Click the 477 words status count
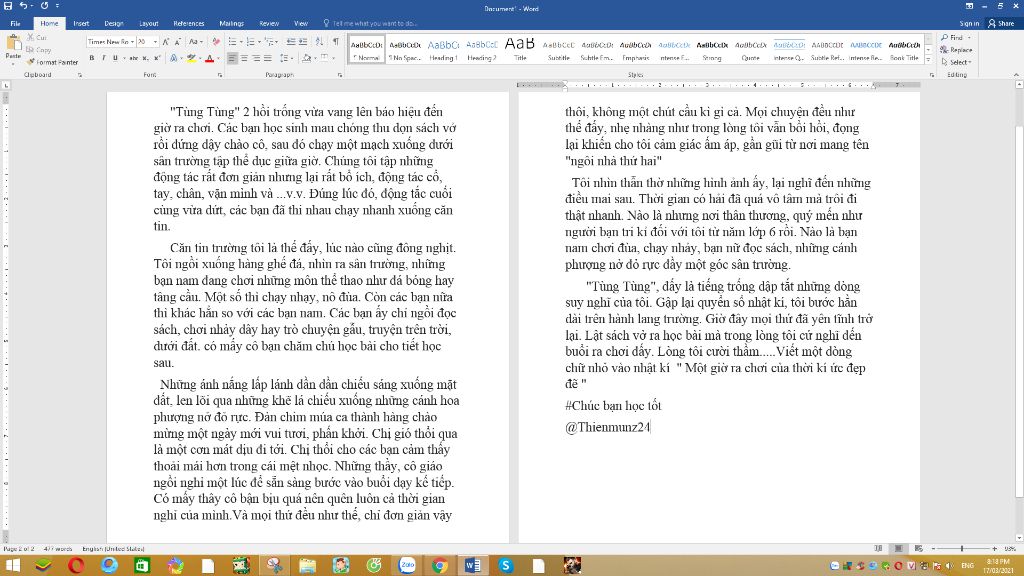Image resolution: width=1024 pixels, height=576 pixels. 57,549
